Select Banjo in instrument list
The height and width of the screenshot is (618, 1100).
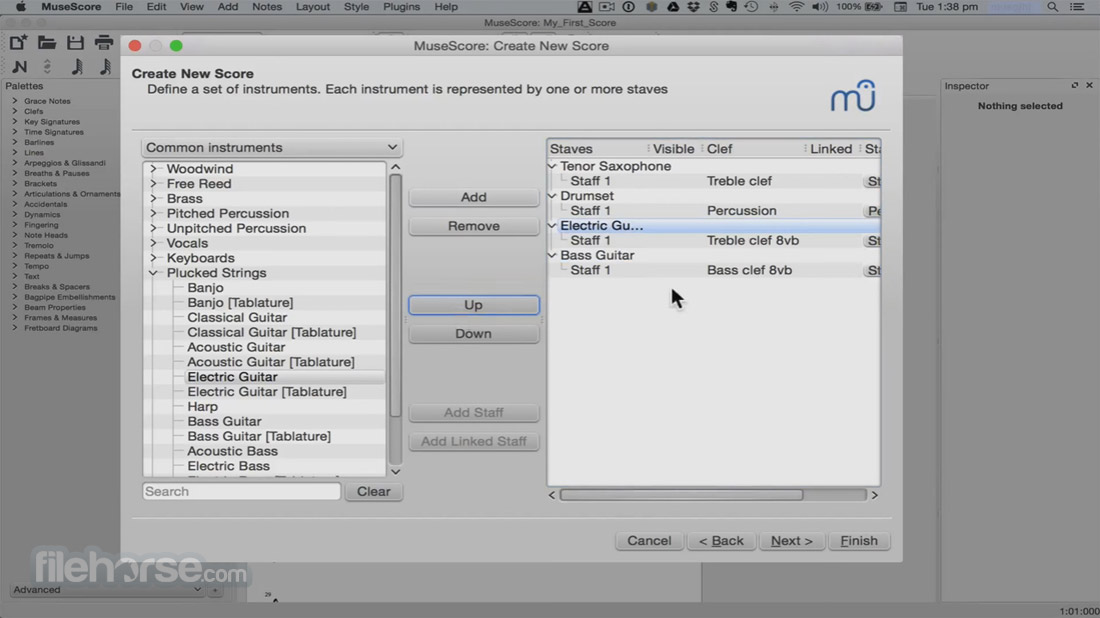(x=205, y=288)
